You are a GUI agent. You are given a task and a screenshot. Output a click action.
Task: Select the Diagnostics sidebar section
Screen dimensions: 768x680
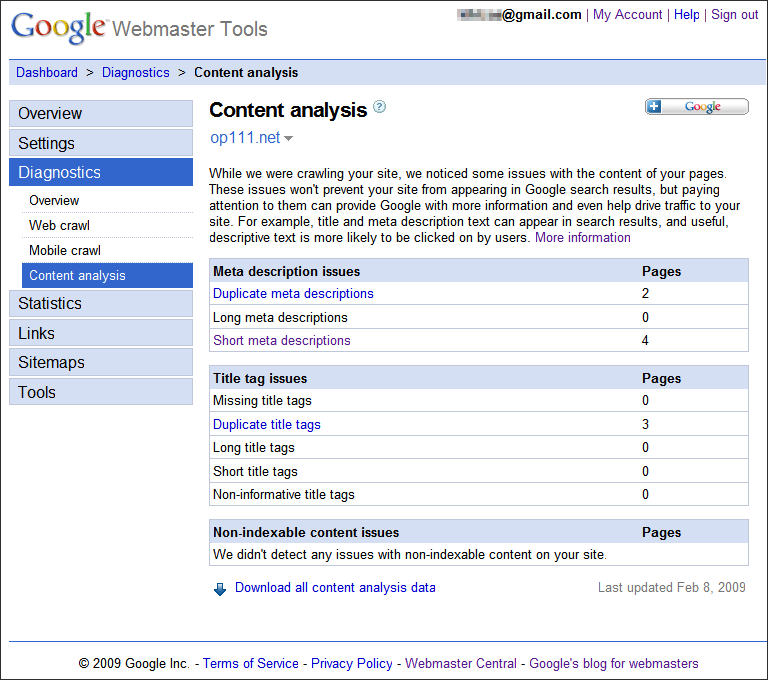coord(101,172)
